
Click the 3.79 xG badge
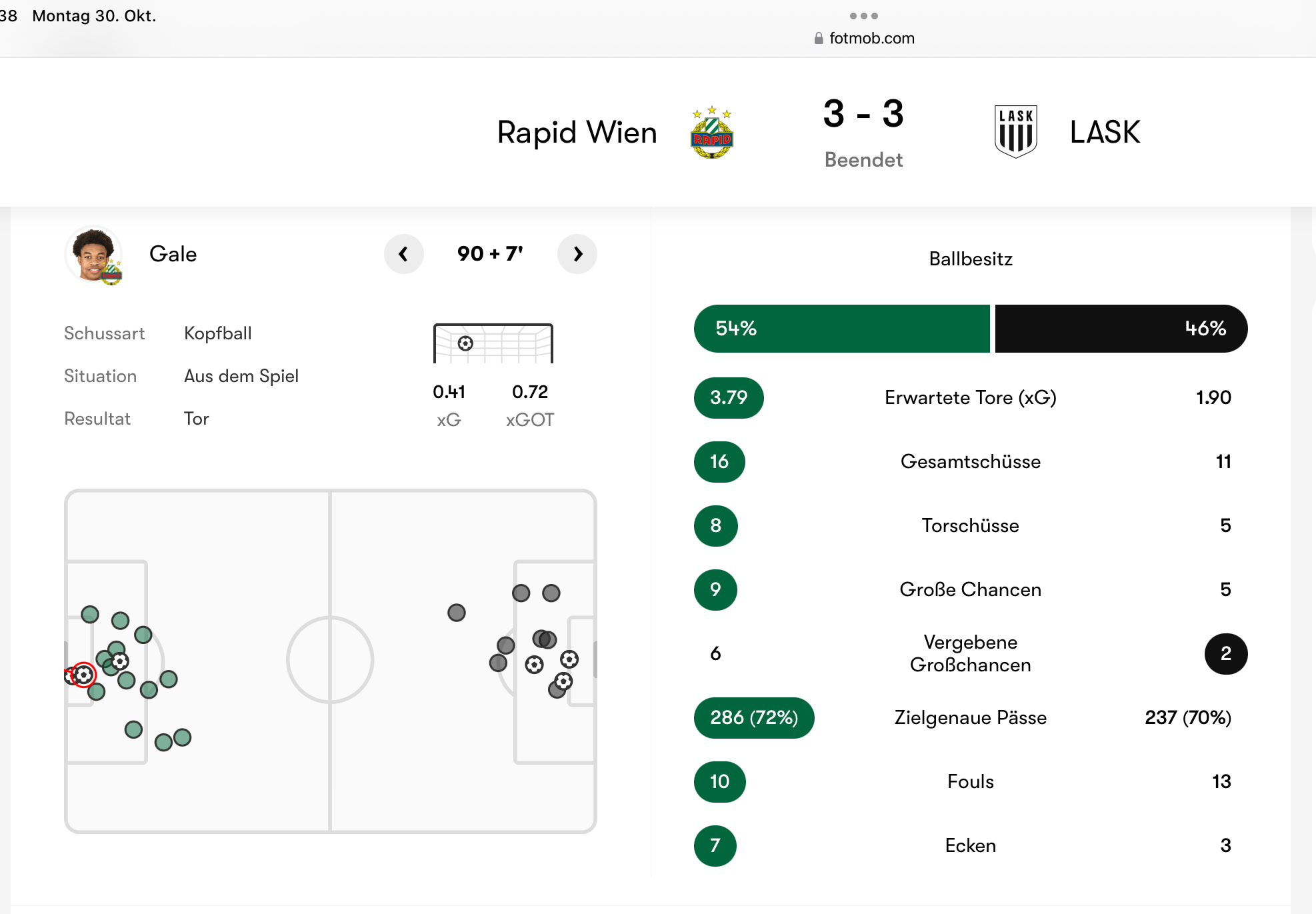click(729, 398)
